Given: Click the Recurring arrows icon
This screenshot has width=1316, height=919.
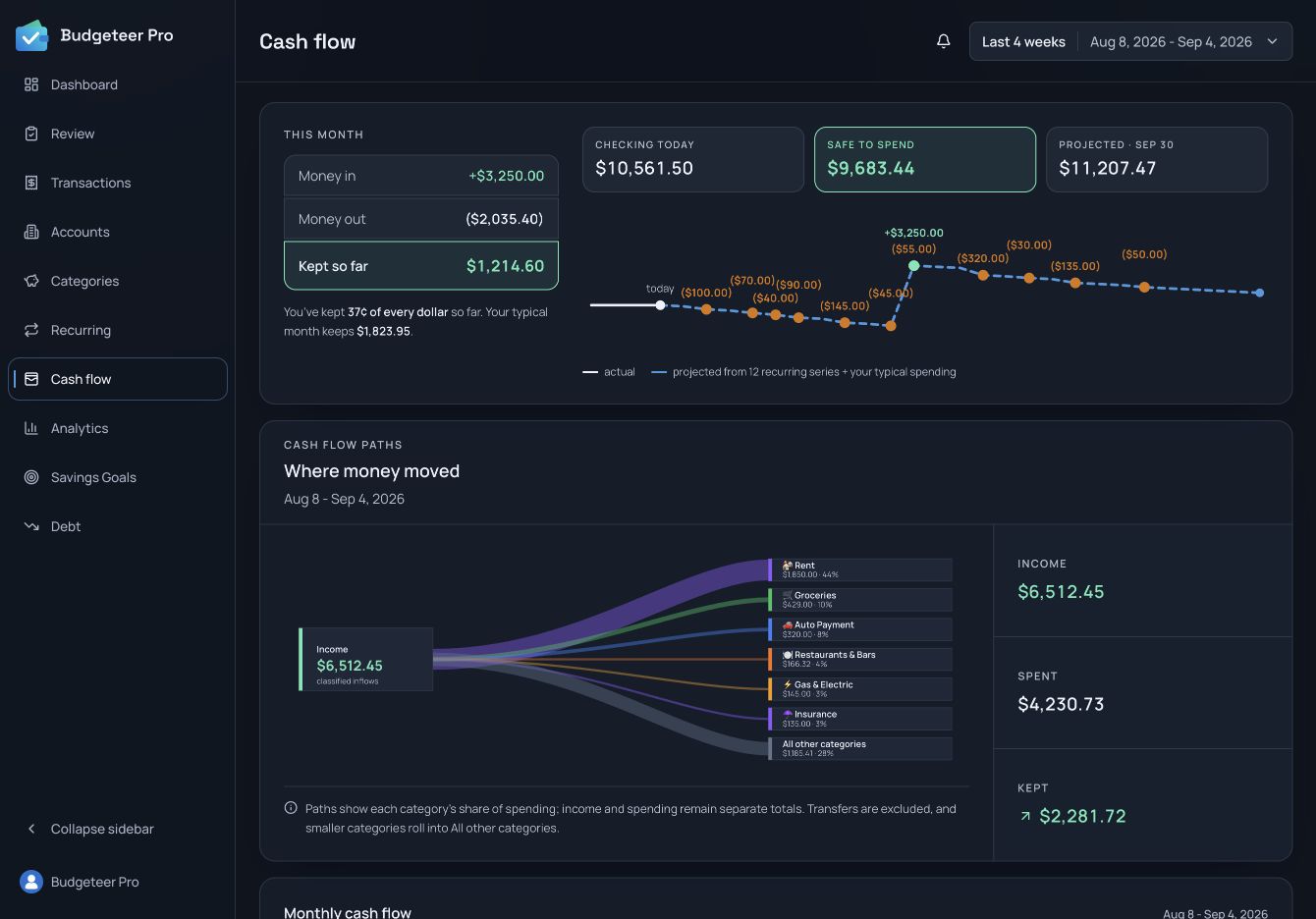Looking at the screenshot, I should [31, 330].
